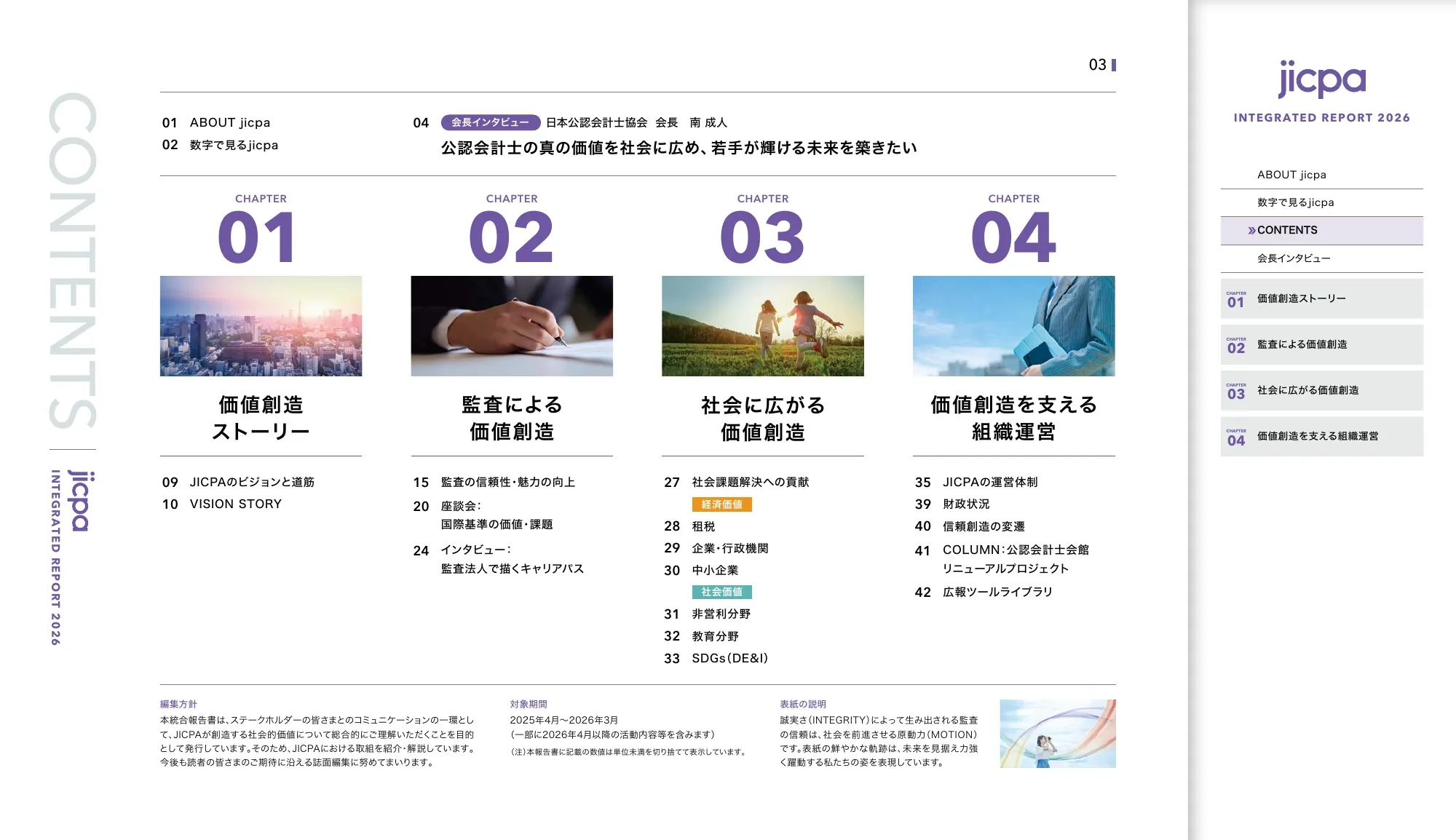This screenshot has width=1456, height=840.
Task: Jump to 31 非営利分野
Action: 707,614
